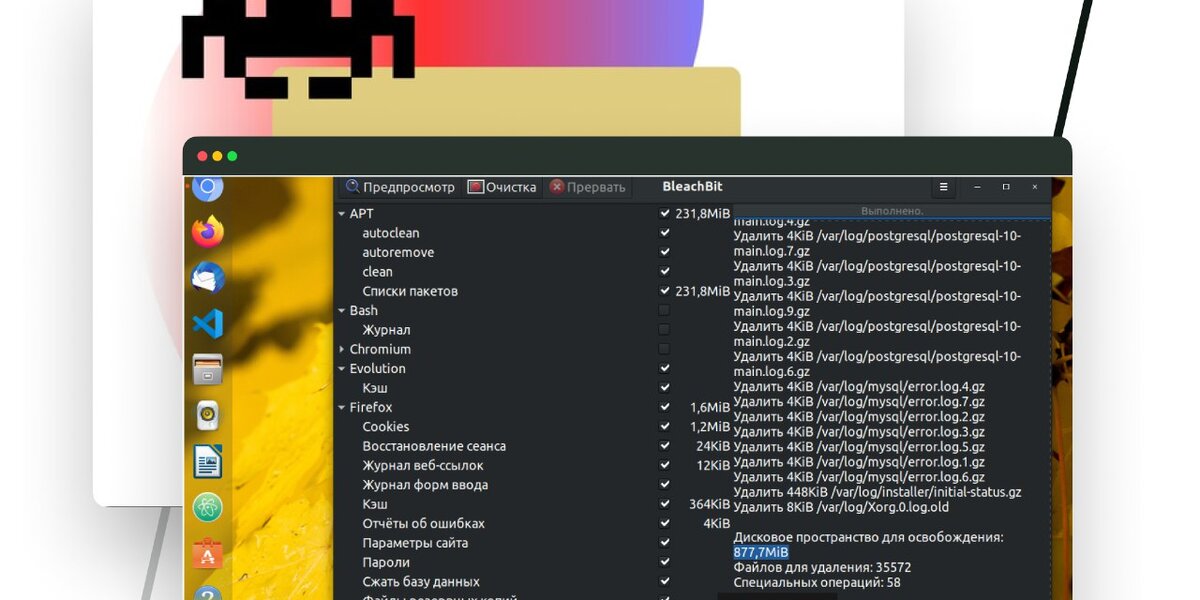Select the Cookies row under Firefox

tap(533, 427)
